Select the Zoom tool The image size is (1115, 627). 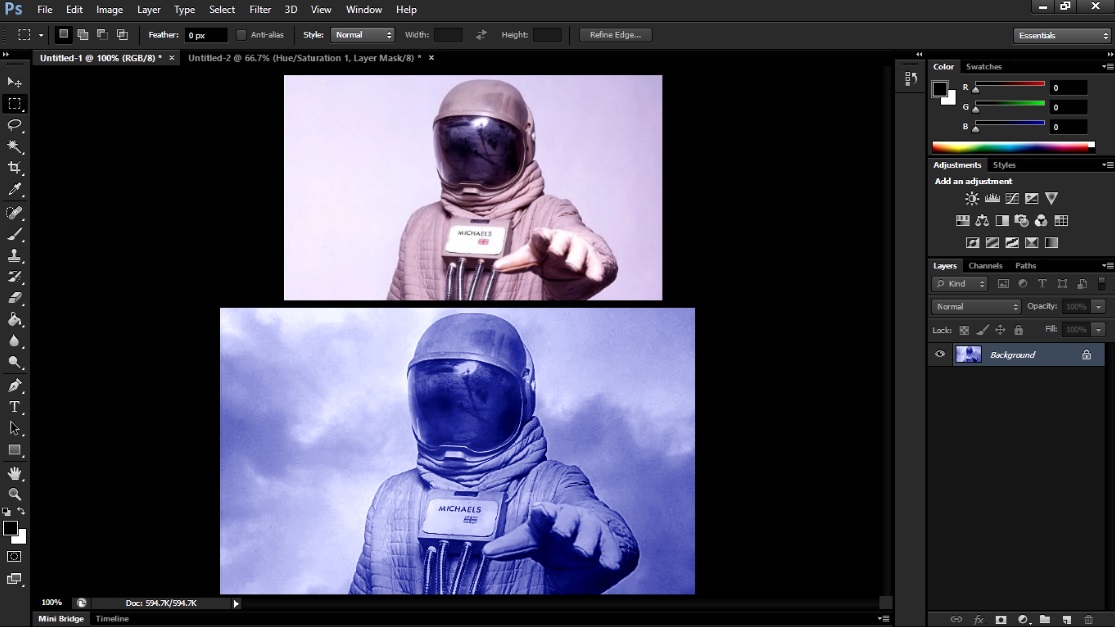coord(15,494)
